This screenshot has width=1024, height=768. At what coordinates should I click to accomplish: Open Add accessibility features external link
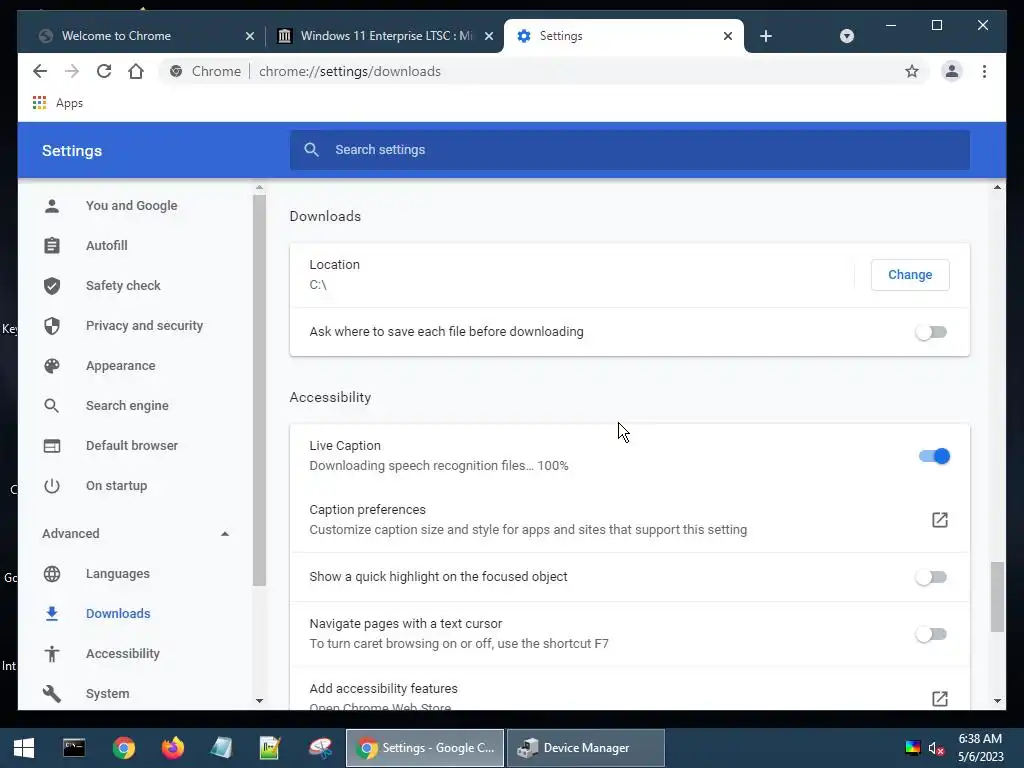click(x=939, y=698)
